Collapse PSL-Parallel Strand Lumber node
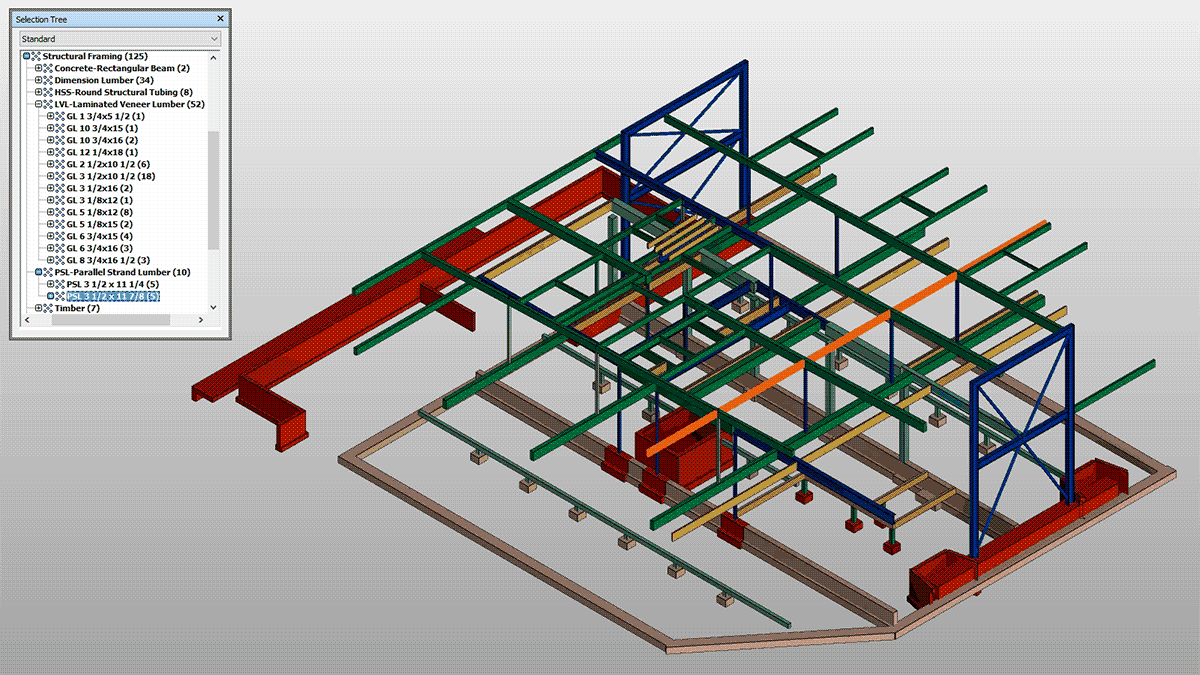This screenshot has width=1200, height=675. (x=39, y=272)
